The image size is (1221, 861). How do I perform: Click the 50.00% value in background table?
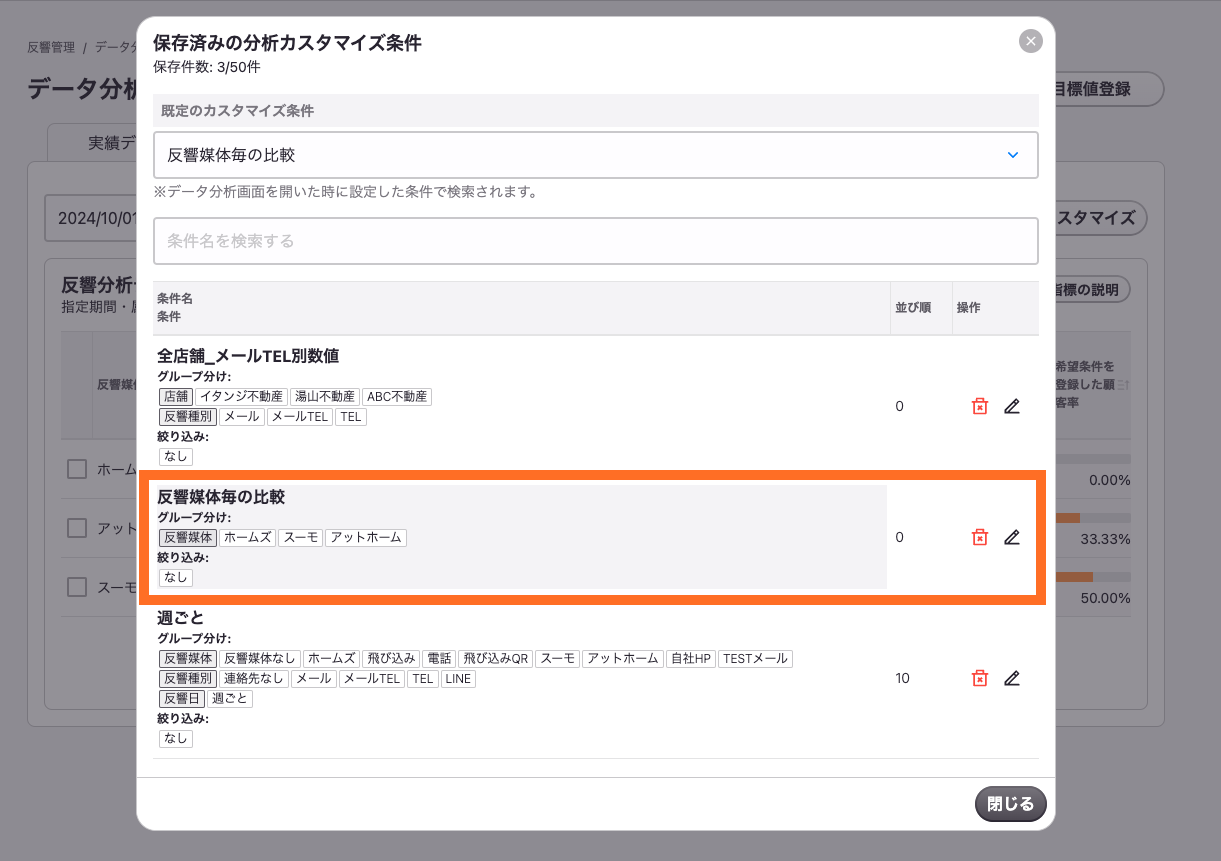[1105, 598]
